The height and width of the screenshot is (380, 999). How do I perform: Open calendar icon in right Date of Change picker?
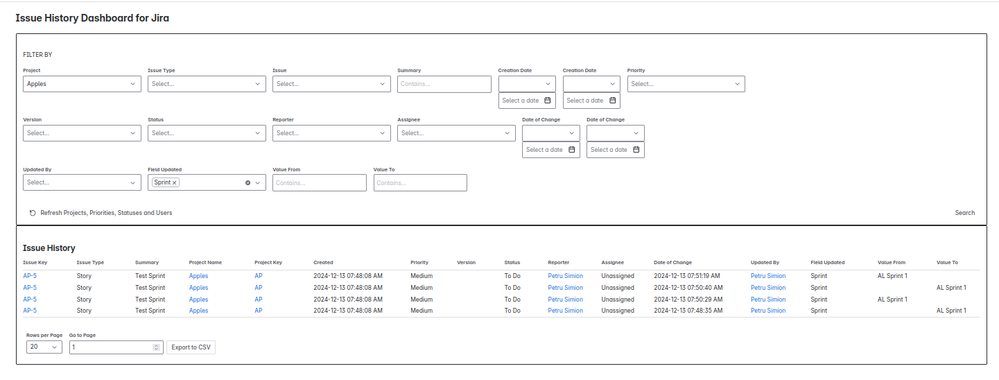636,149
